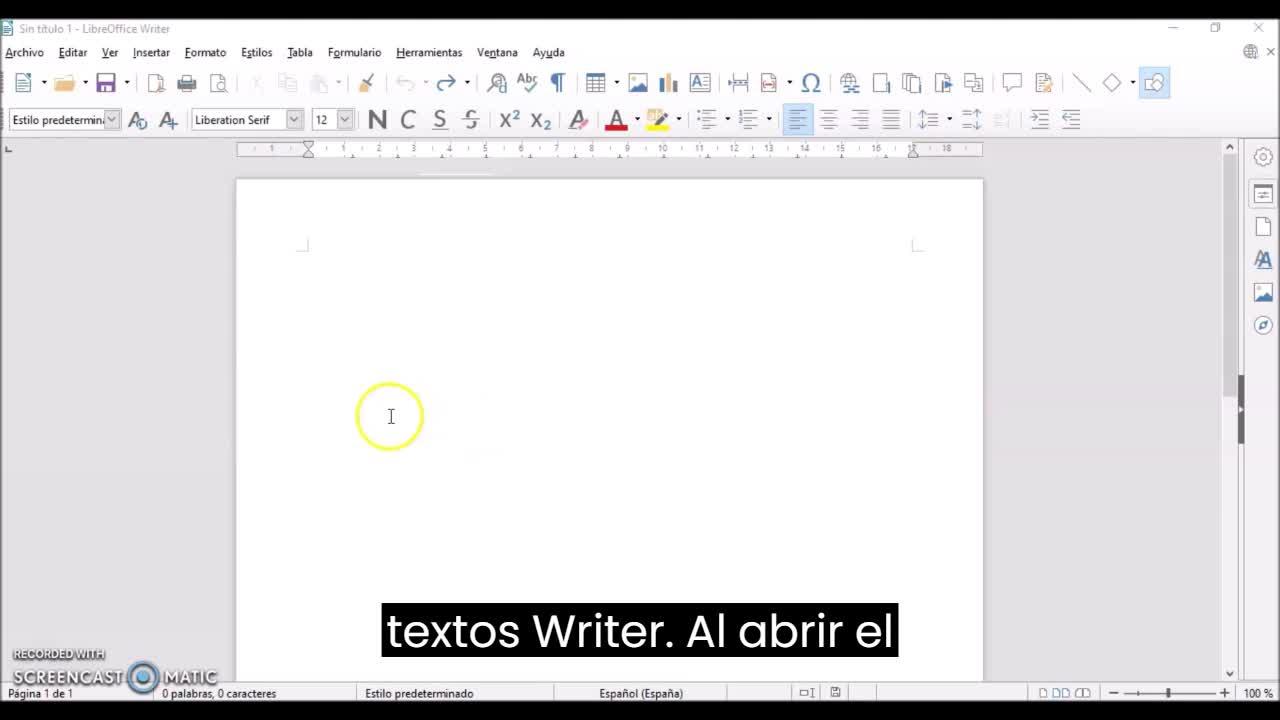Expand the paragraph style dropdown
Screen dimensions: 1280x720
pos(112,120)
